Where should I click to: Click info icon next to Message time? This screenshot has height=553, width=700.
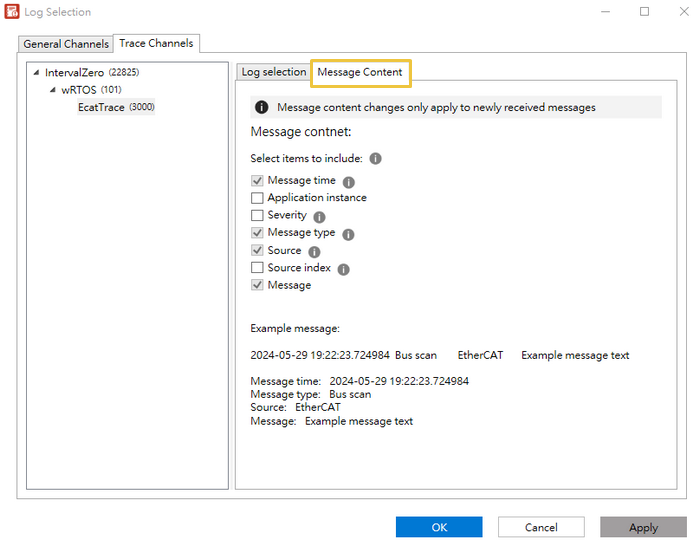pos(349,182)
